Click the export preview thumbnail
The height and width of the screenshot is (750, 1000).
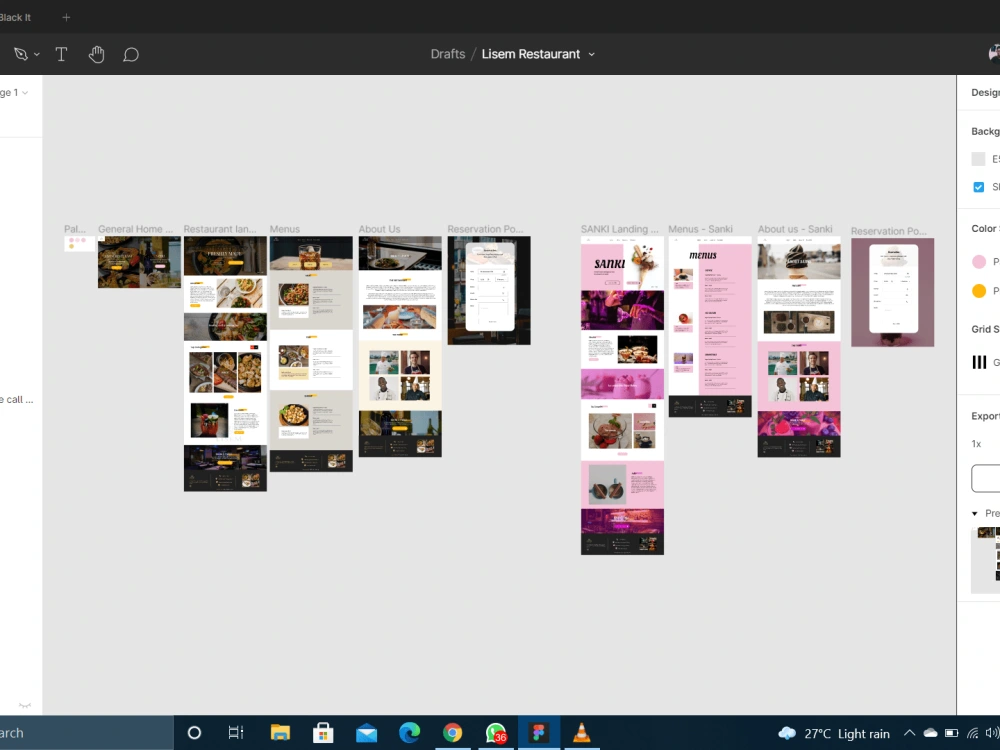985,560
